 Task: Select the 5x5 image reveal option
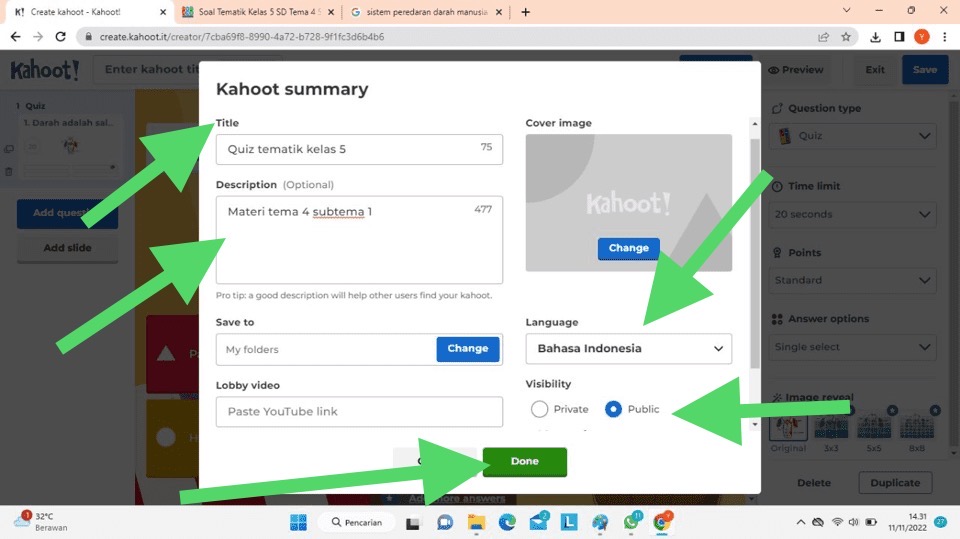click(x=874, y=427)
